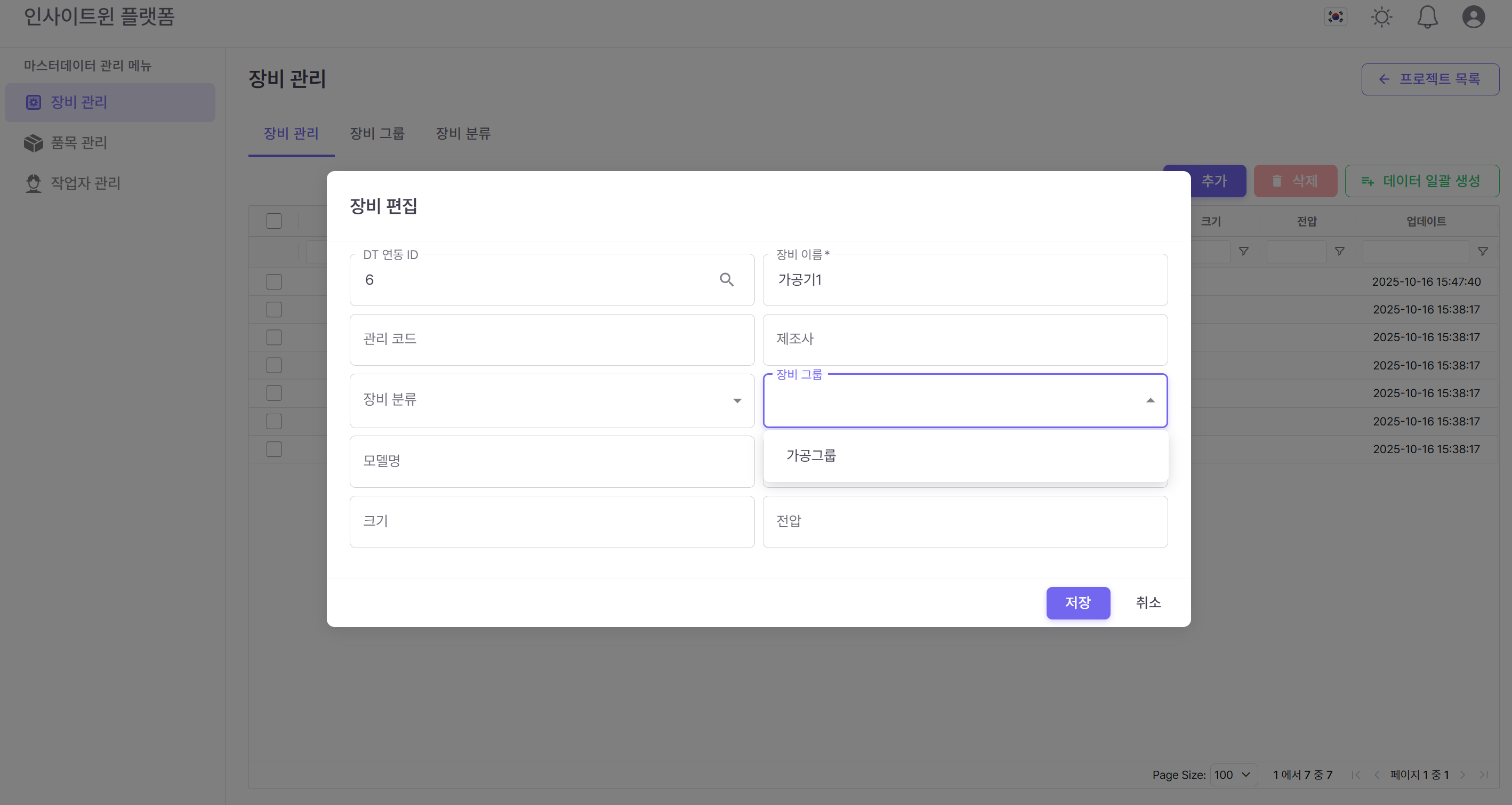Viewport: 1512px width, 805px height.
Task: Select the Korean flag language icon
Action: click(1336, 17)
